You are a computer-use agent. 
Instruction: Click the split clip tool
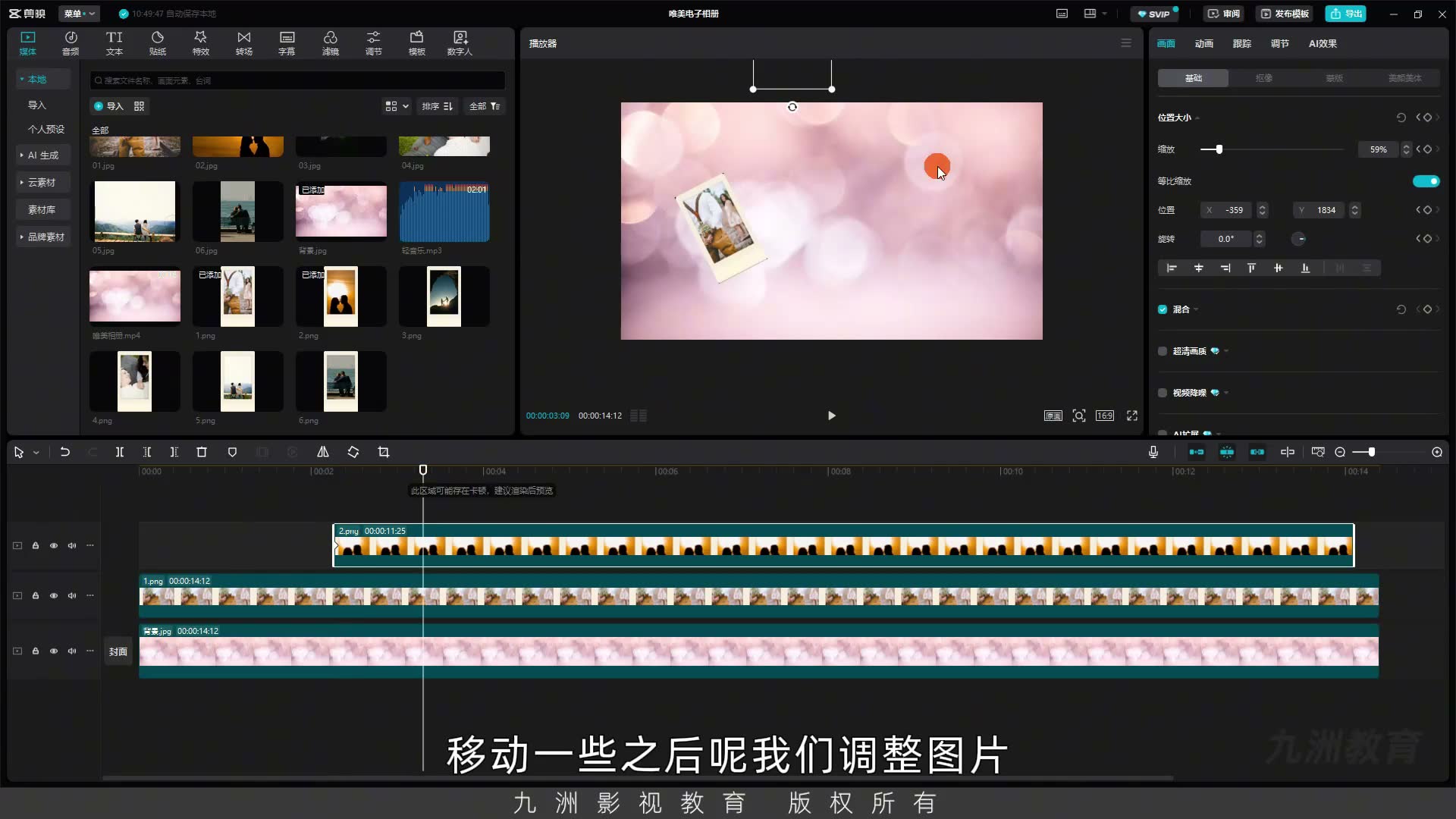click(120, 452)
